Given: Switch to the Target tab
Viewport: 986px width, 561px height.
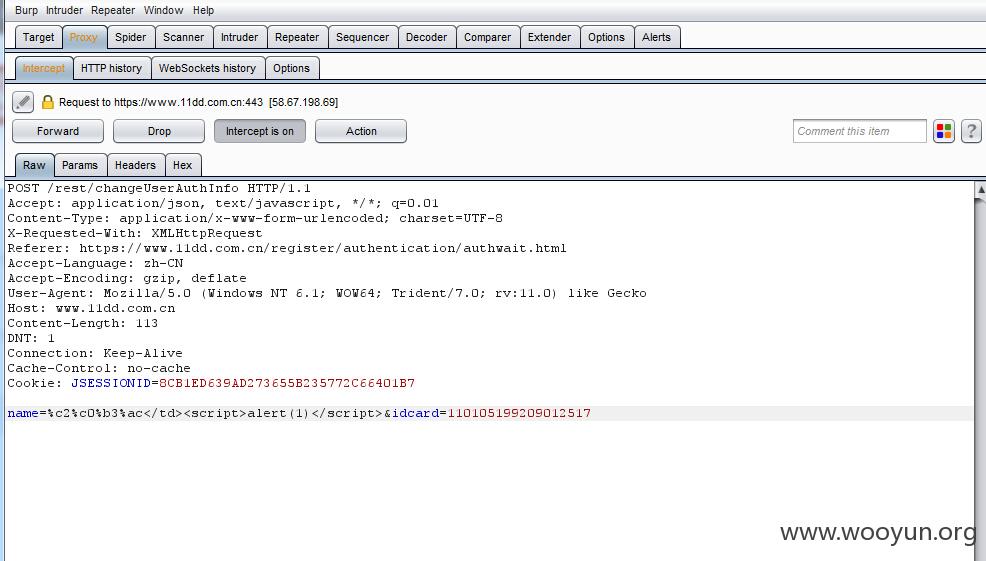Looking at the screenshot, I should coord(38,37).
